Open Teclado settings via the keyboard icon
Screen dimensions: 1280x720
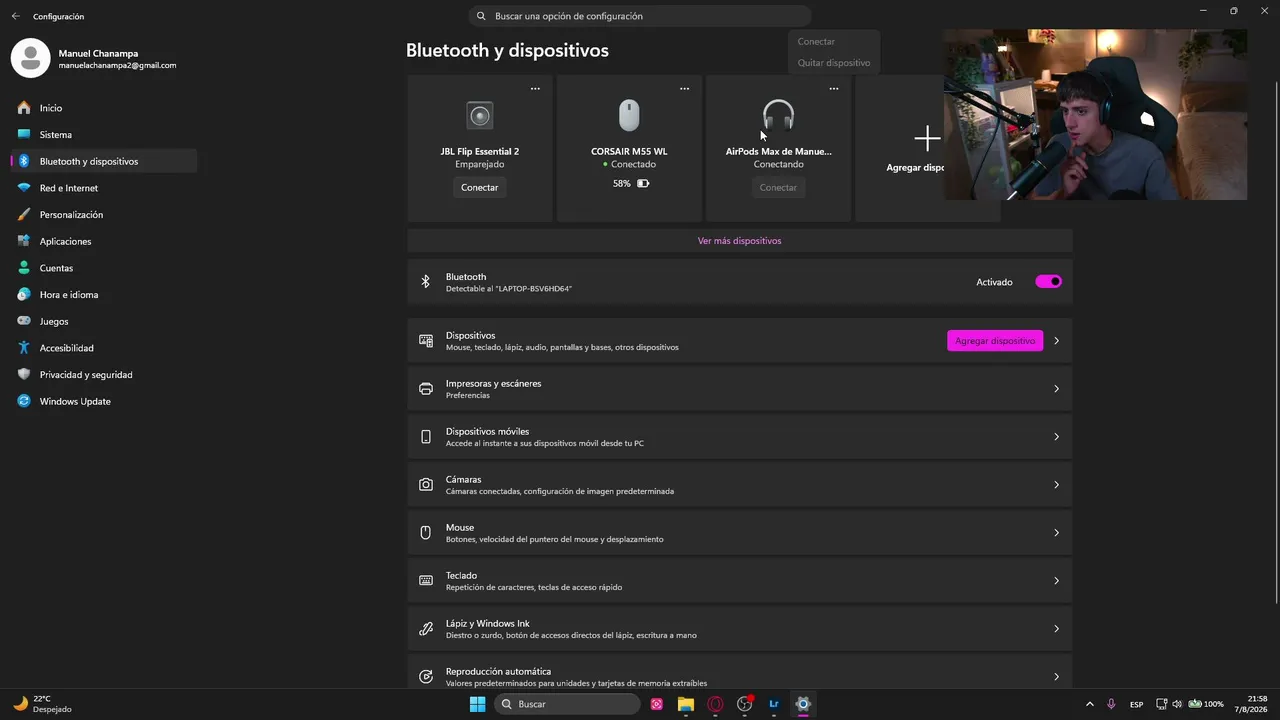click(426, 581)
